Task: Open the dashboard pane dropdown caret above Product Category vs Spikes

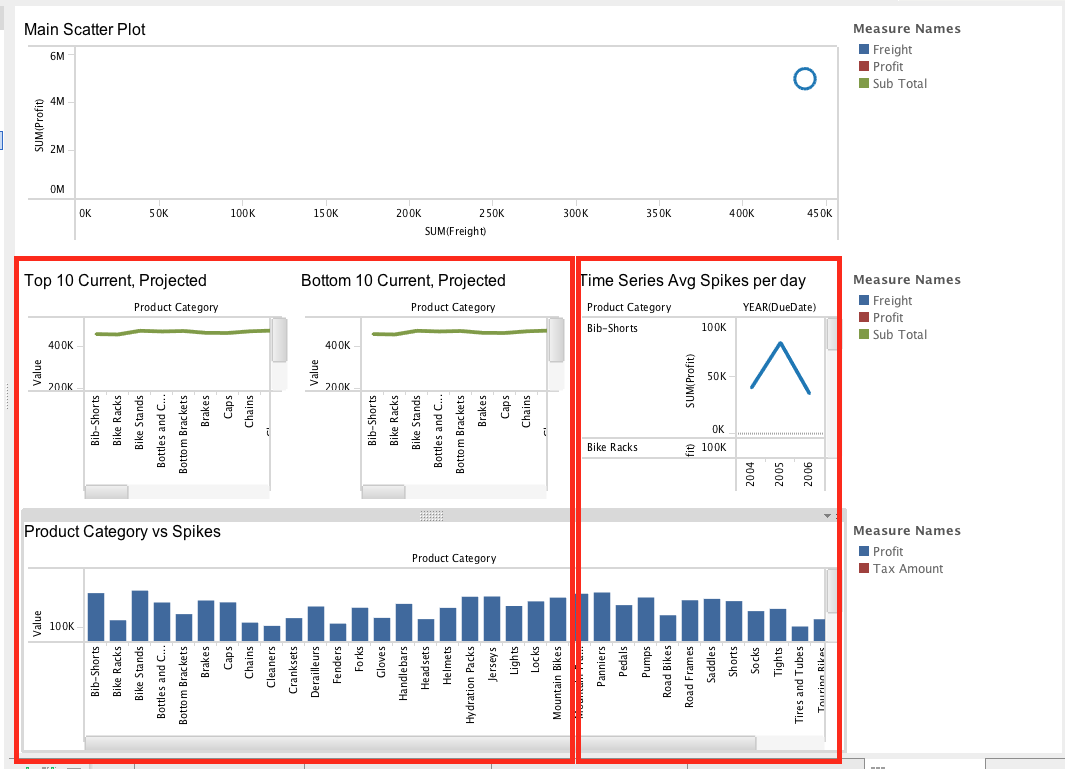Action: tap(827, 516)
